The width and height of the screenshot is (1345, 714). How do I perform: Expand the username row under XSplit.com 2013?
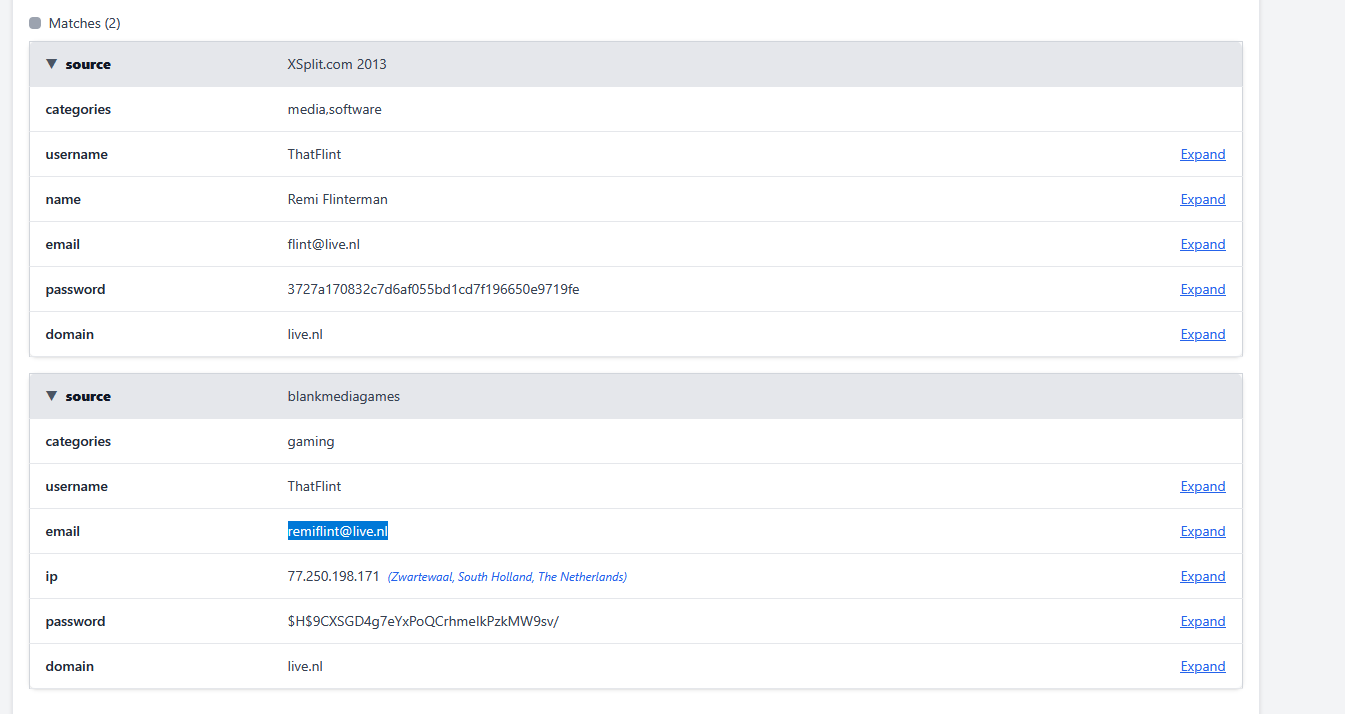pyautogui.click(x=1202, y=154)
